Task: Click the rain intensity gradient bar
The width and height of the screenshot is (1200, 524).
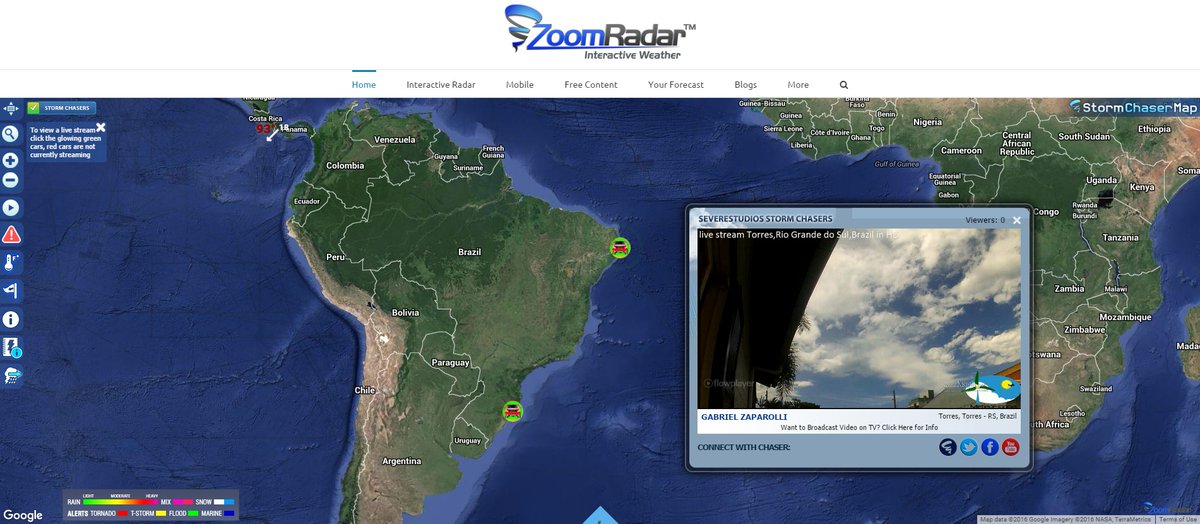Action: (119, 501)
